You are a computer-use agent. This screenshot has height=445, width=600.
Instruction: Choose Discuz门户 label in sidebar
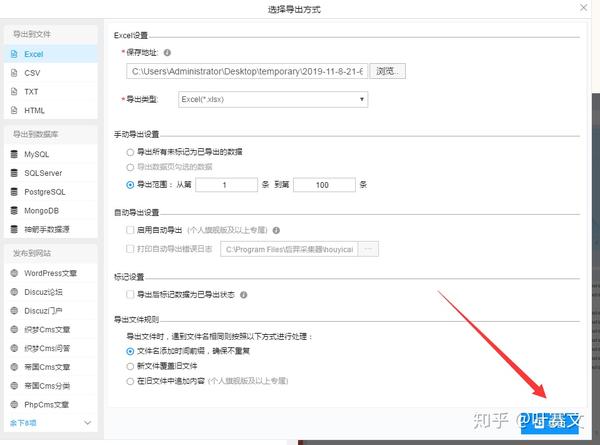click(x=43, y=311)
